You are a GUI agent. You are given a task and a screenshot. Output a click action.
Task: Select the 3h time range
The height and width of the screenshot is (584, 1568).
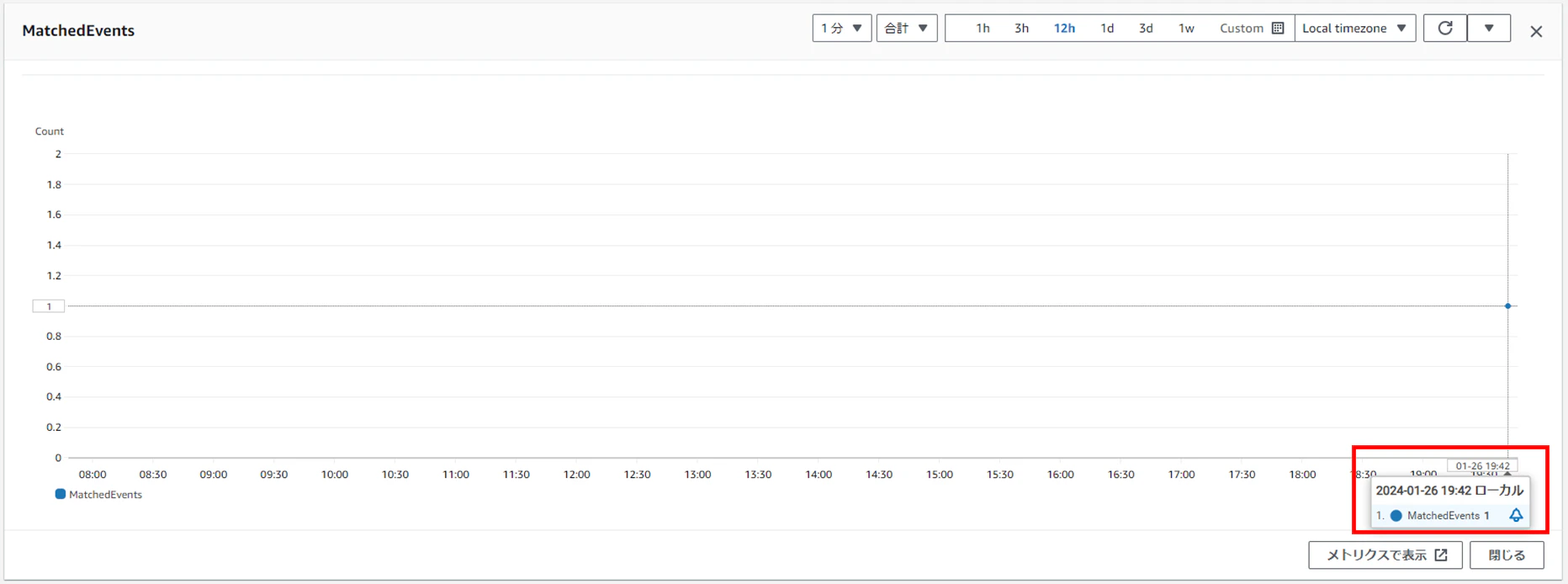pos(1021,28)
